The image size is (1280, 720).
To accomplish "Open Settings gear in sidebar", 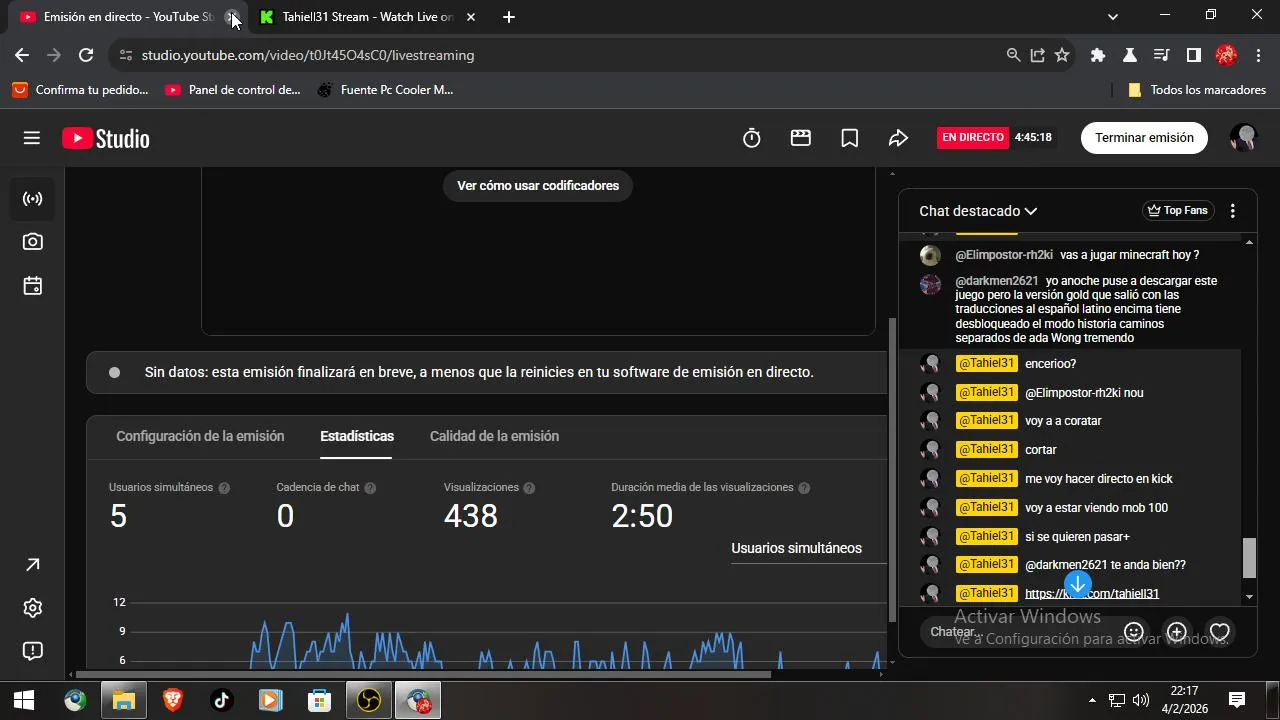I will 33,608.
